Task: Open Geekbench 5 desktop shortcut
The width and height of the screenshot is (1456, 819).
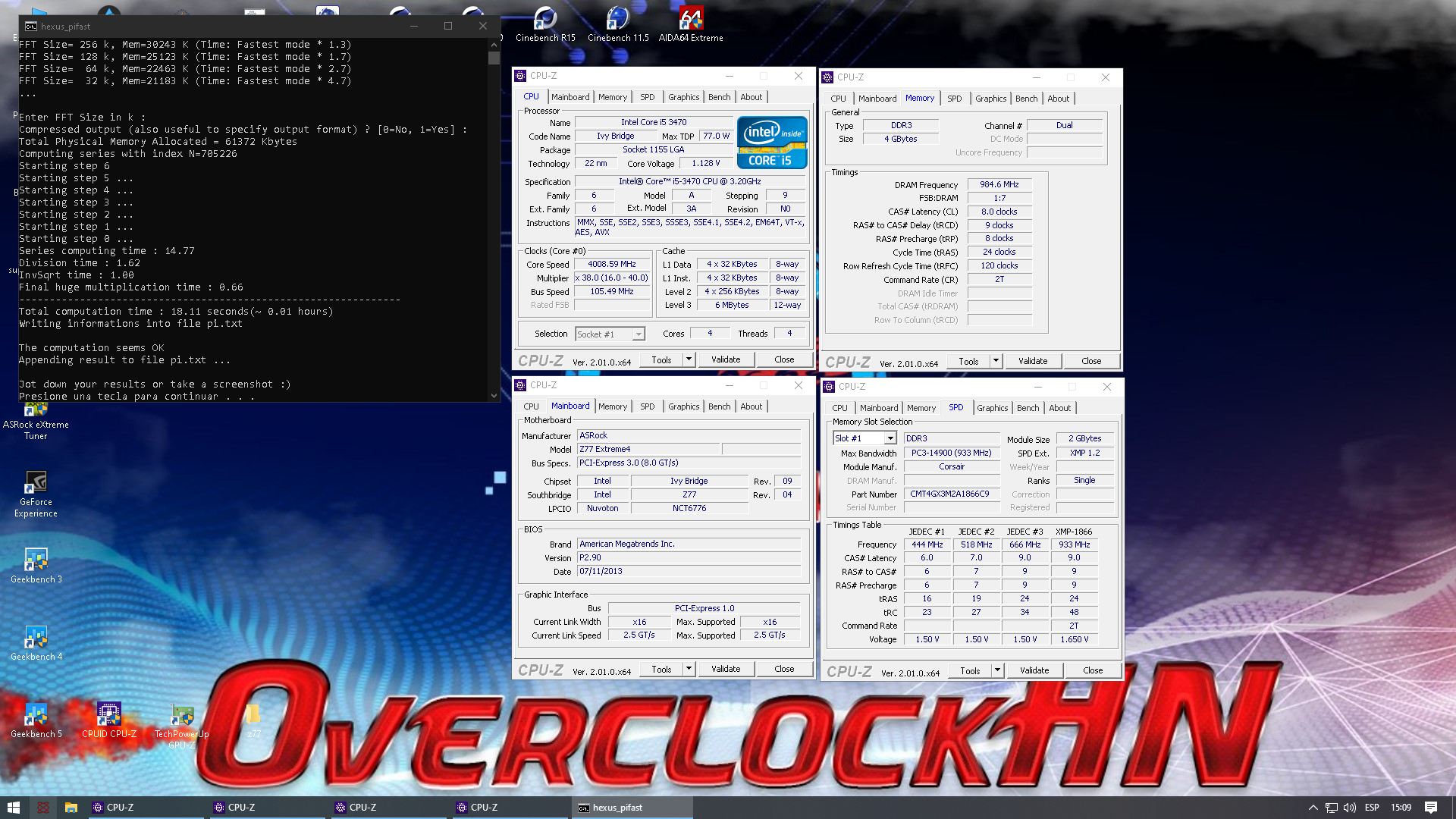Action: (36, 720)
